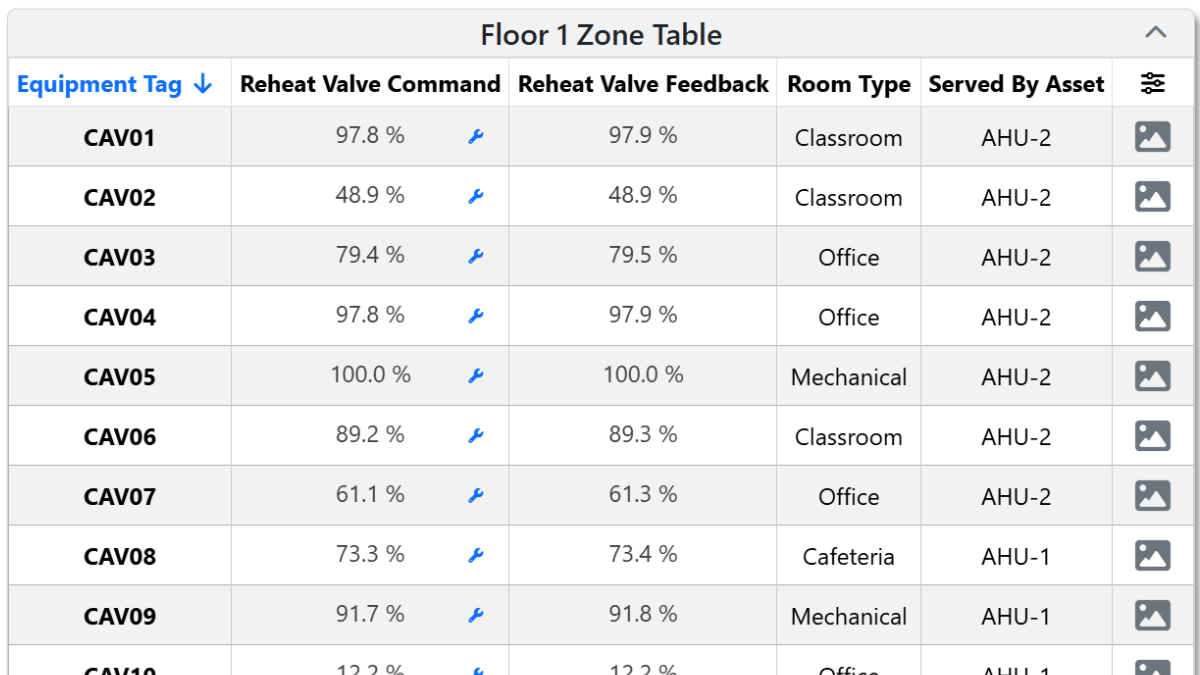The image size is (1200, 675).
Task: Open the graphic icon for CAV01
Action: click(1152, 137)
